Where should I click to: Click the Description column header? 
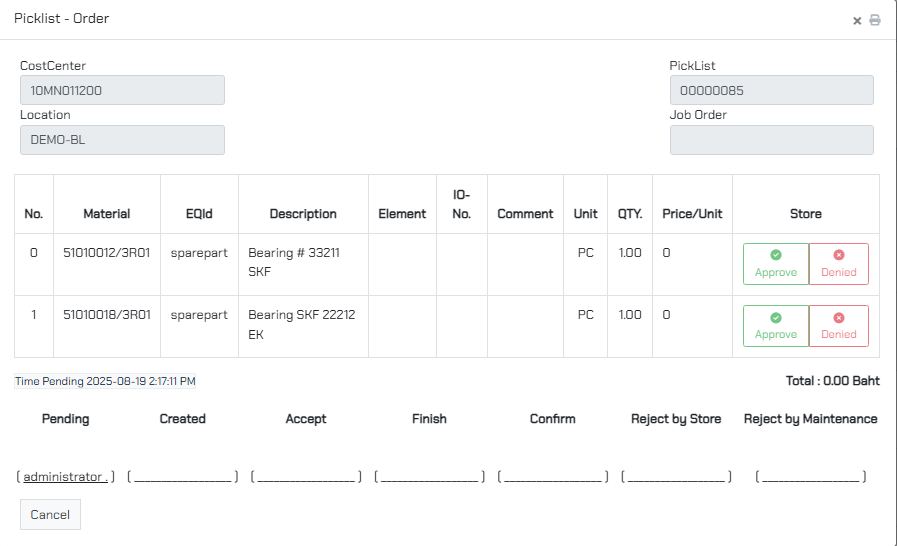303,214
